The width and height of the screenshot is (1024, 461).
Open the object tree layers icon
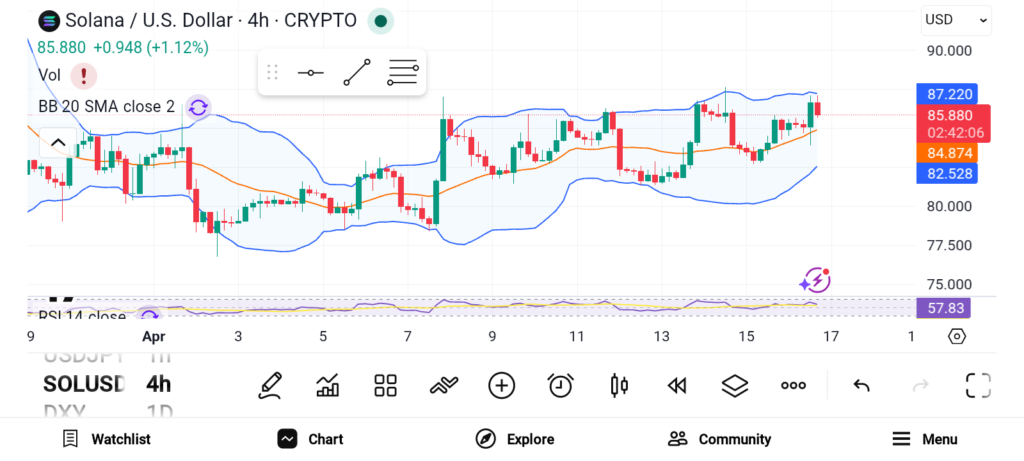735,385
